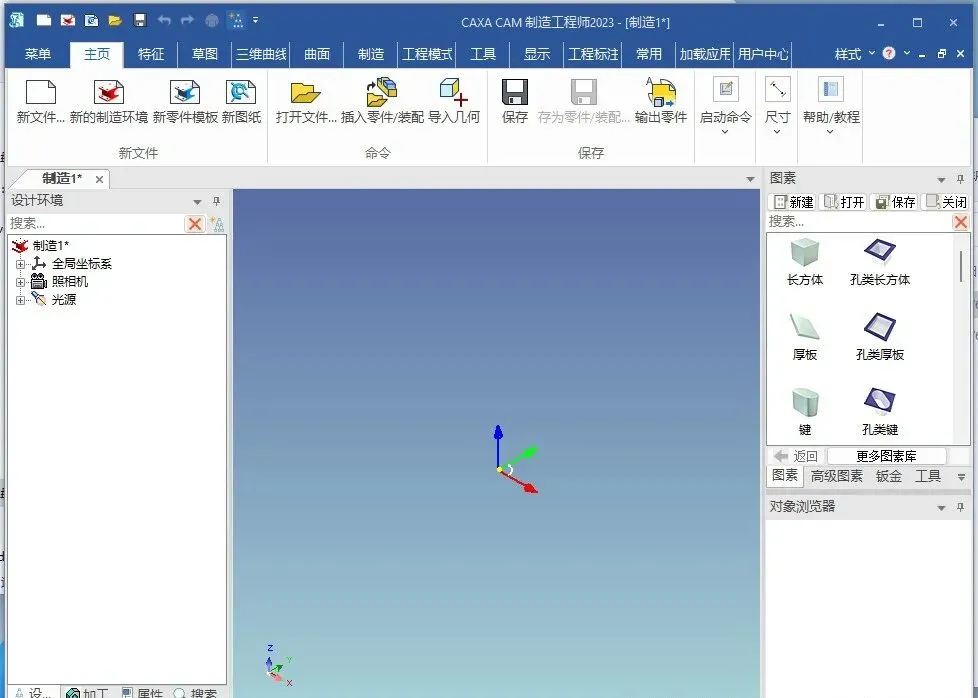Viewport: 978px width, 698px height.
Task: Click the 新文件 (New File) ribbon icon
Action: [41, 92]
